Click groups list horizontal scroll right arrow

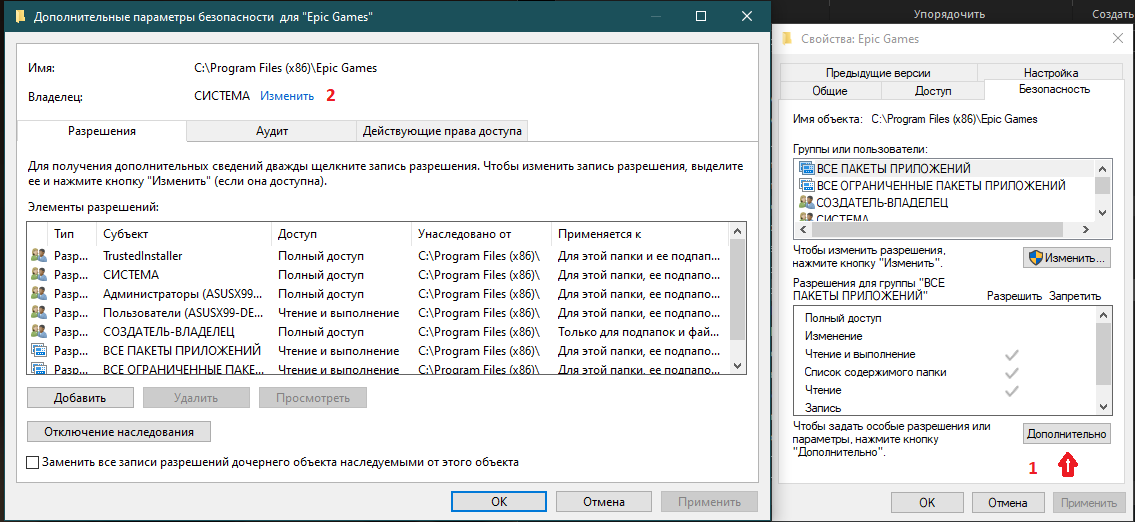click(x=1086, y=230)
